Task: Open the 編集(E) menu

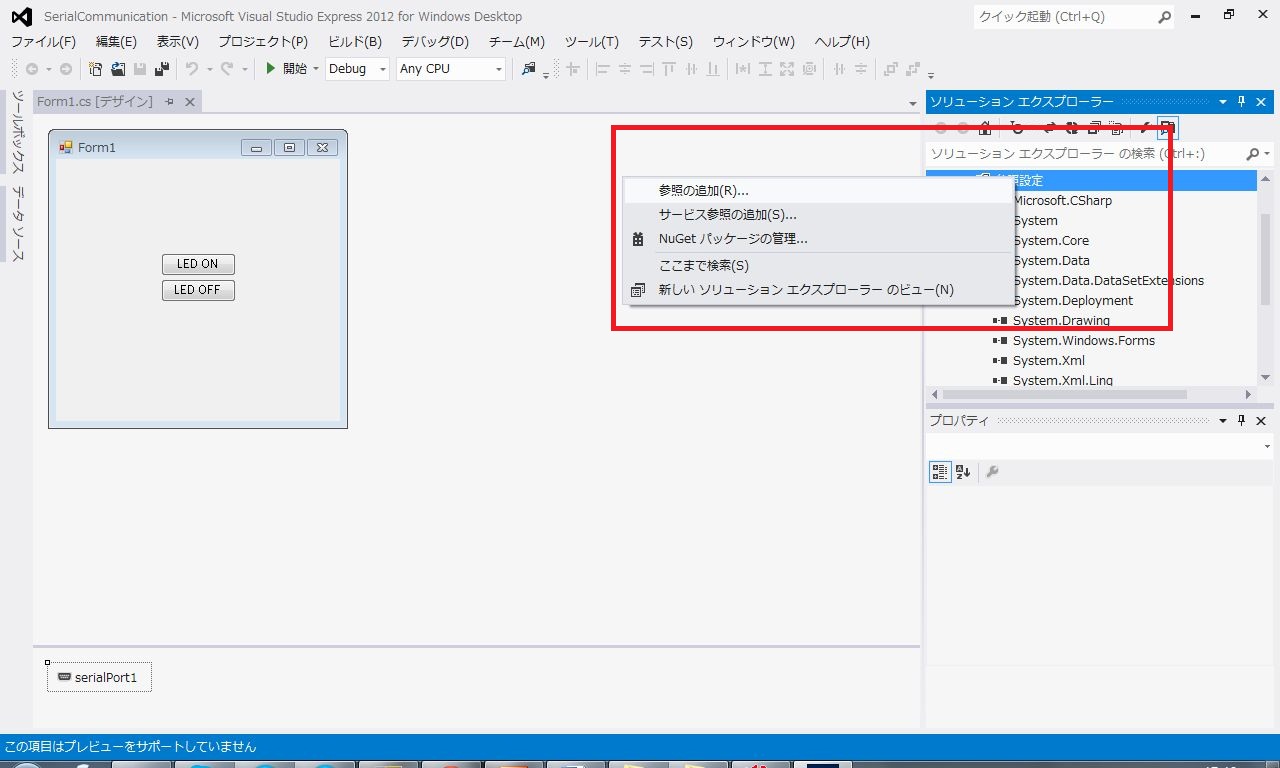Action: [x=116, y=42]
